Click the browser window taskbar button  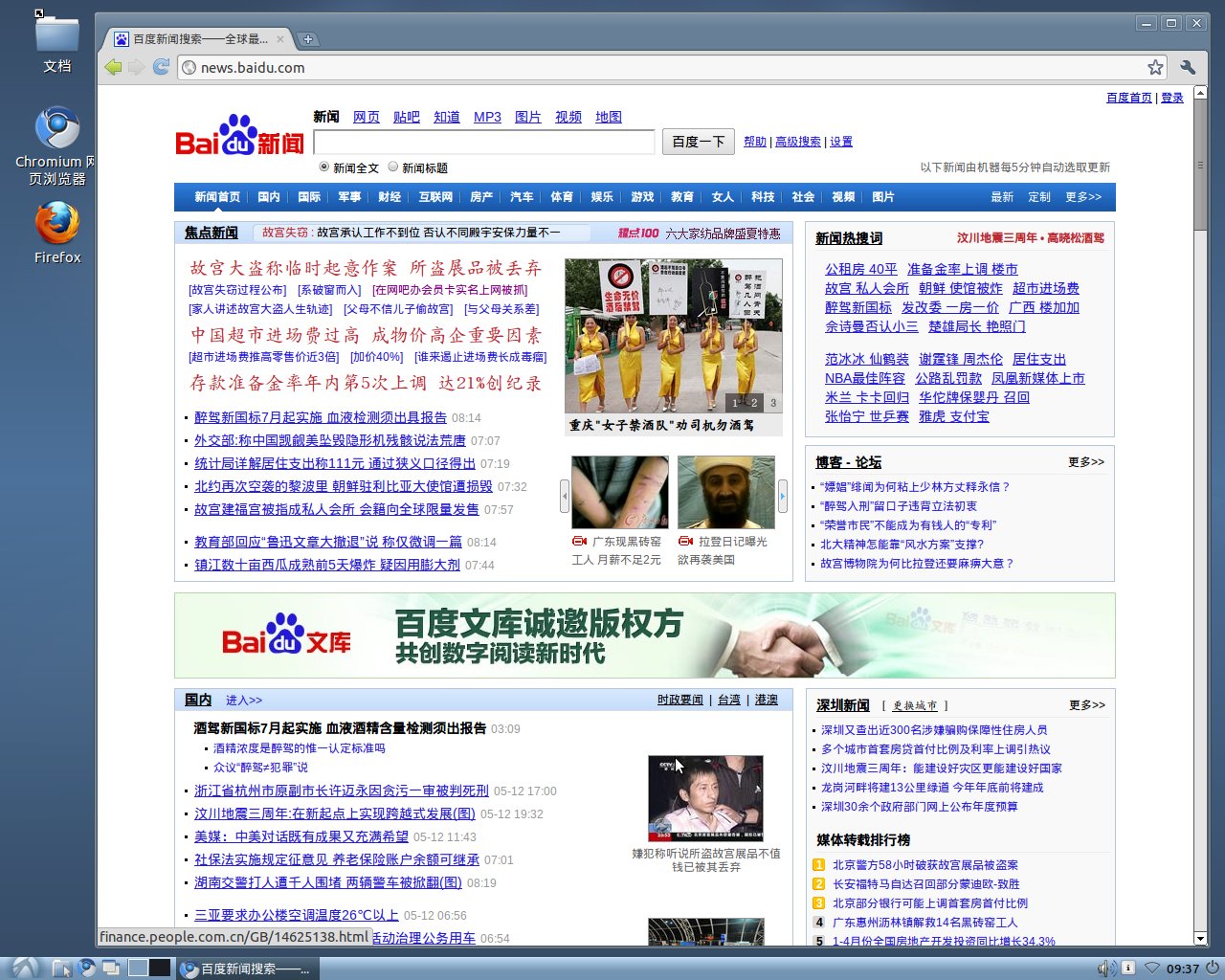[x=248, y=969]
